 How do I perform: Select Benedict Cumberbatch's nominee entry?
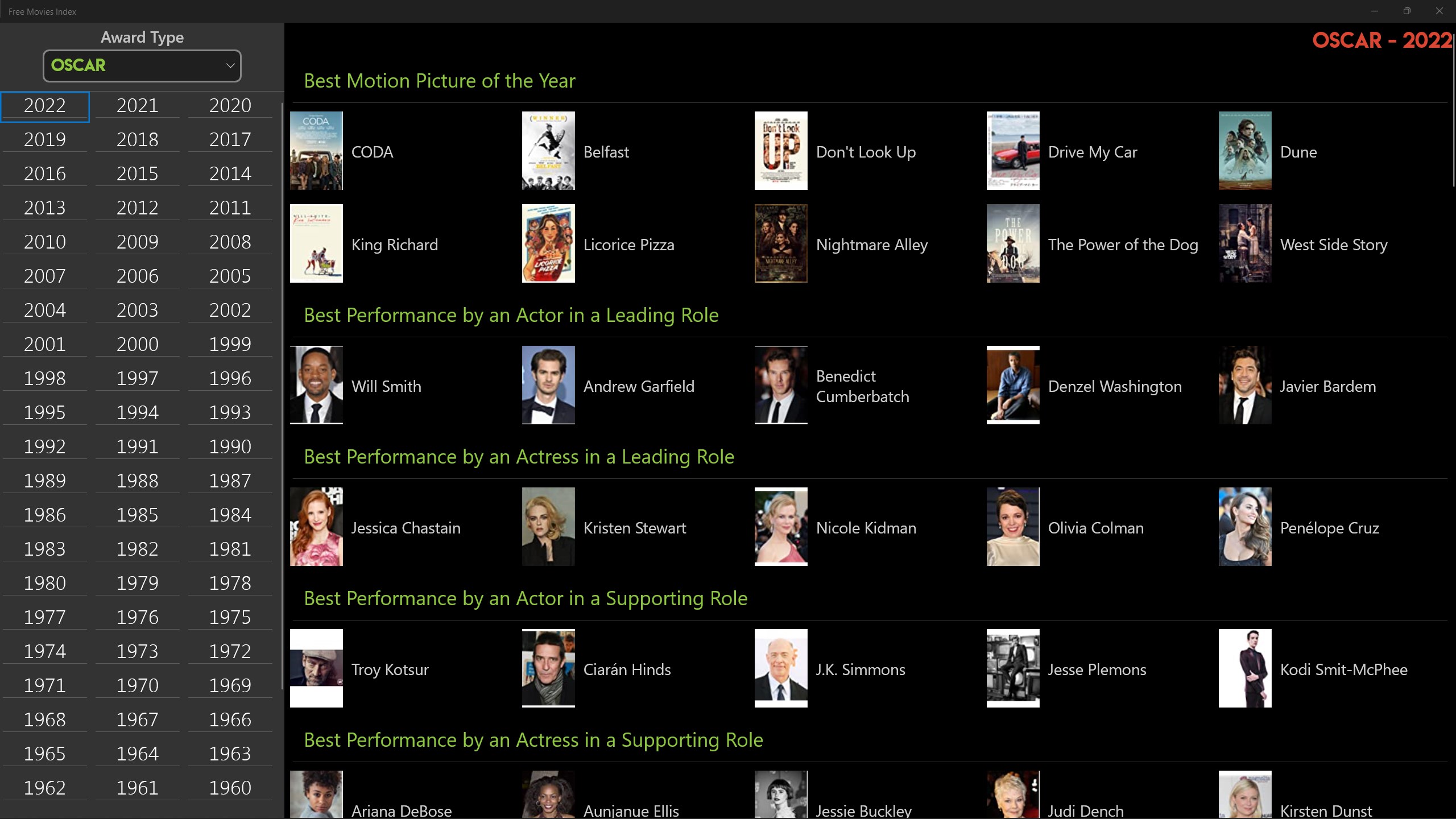coord(780,384)
